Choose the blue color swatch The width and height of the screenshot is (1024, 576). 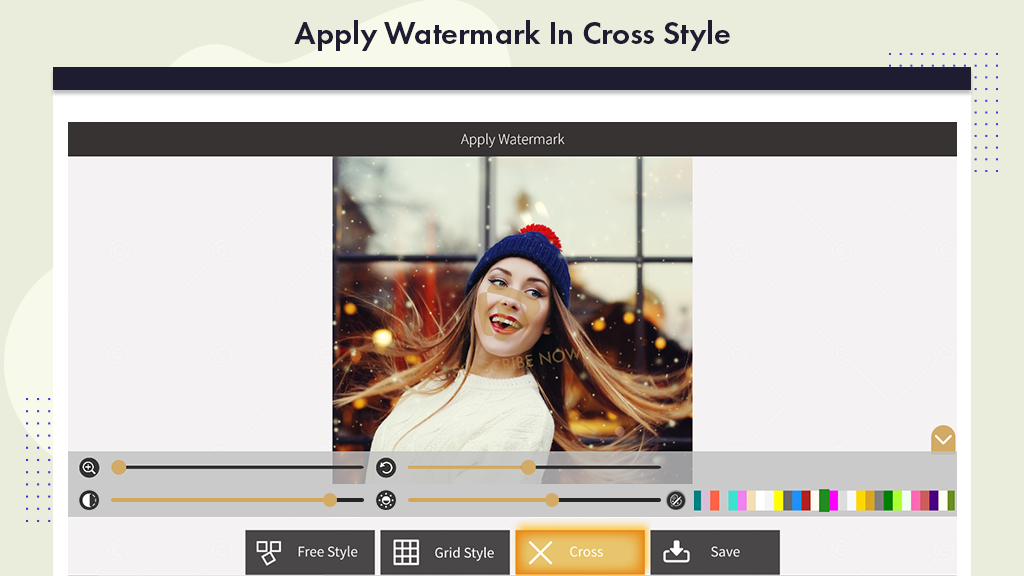point(797,500)
